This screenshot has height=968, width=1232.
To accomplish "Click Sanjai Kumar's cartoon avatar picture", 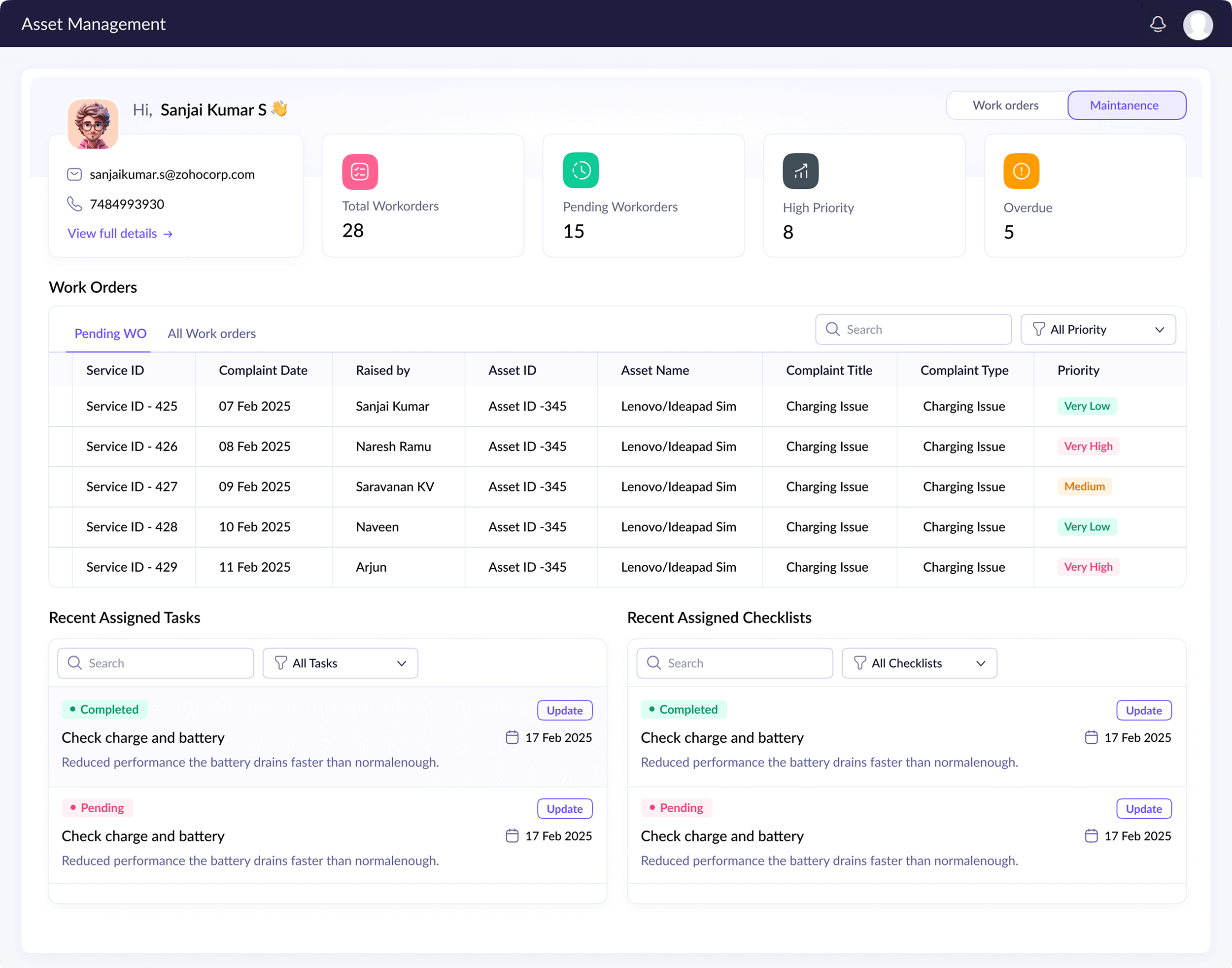I will coord(93,124).
